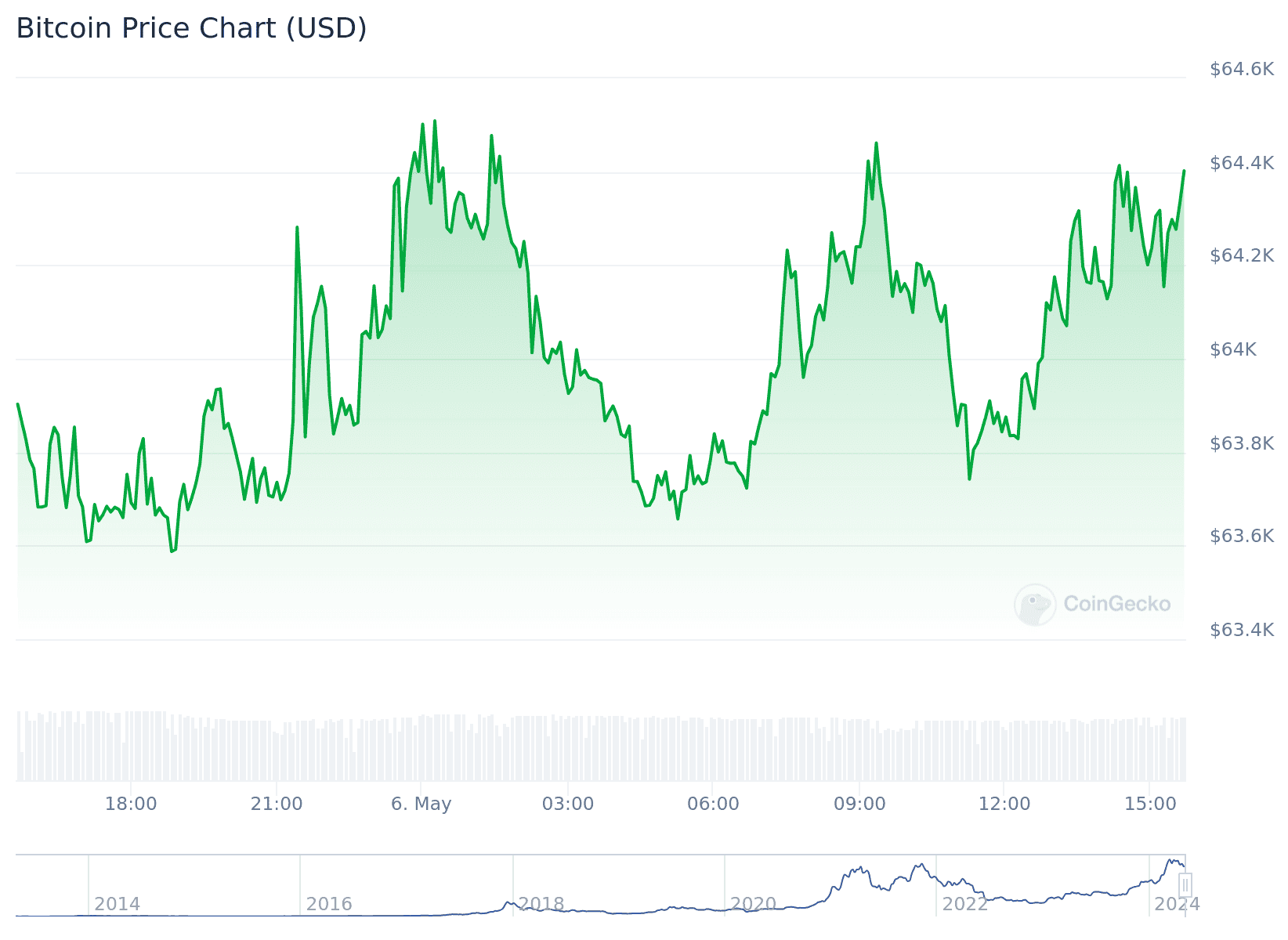Click the 15:00 time axis label
This screenshot has height=940, width=1288.
point(1150,804)
